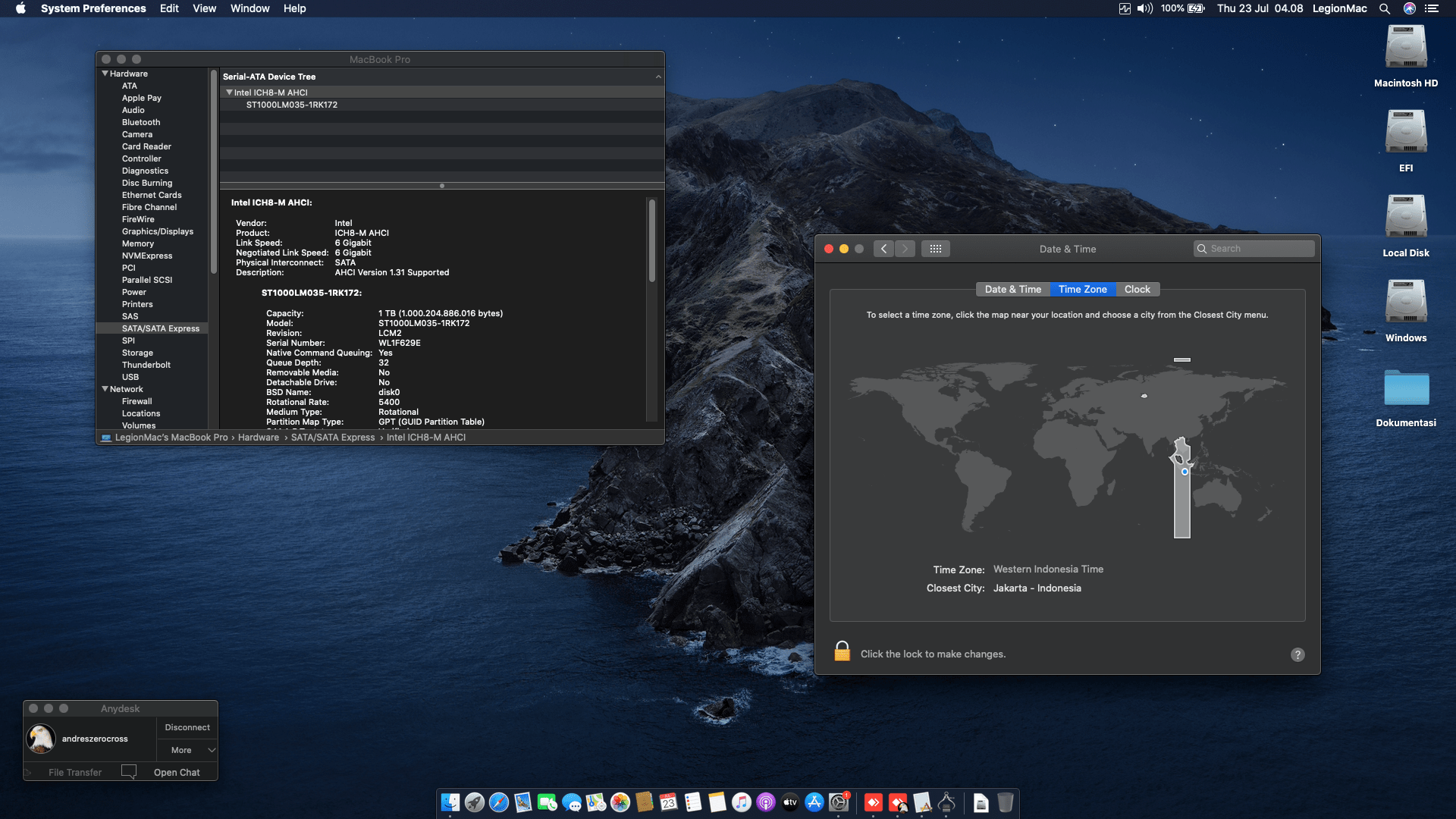Open Macintosh HD drive on desktop
The image size is (1456, 819).
point(1406,47)
